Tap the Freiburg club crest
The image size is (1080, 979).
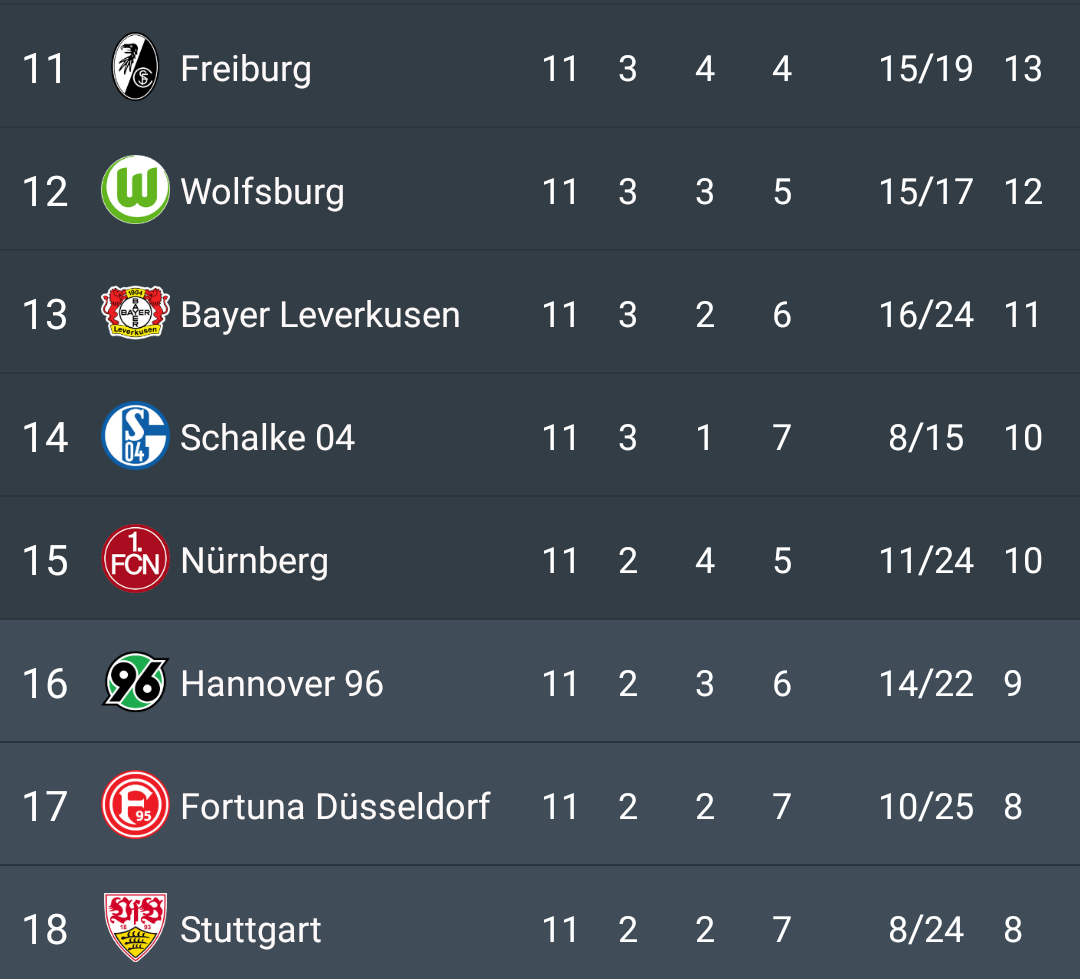[x=135, y=67]
